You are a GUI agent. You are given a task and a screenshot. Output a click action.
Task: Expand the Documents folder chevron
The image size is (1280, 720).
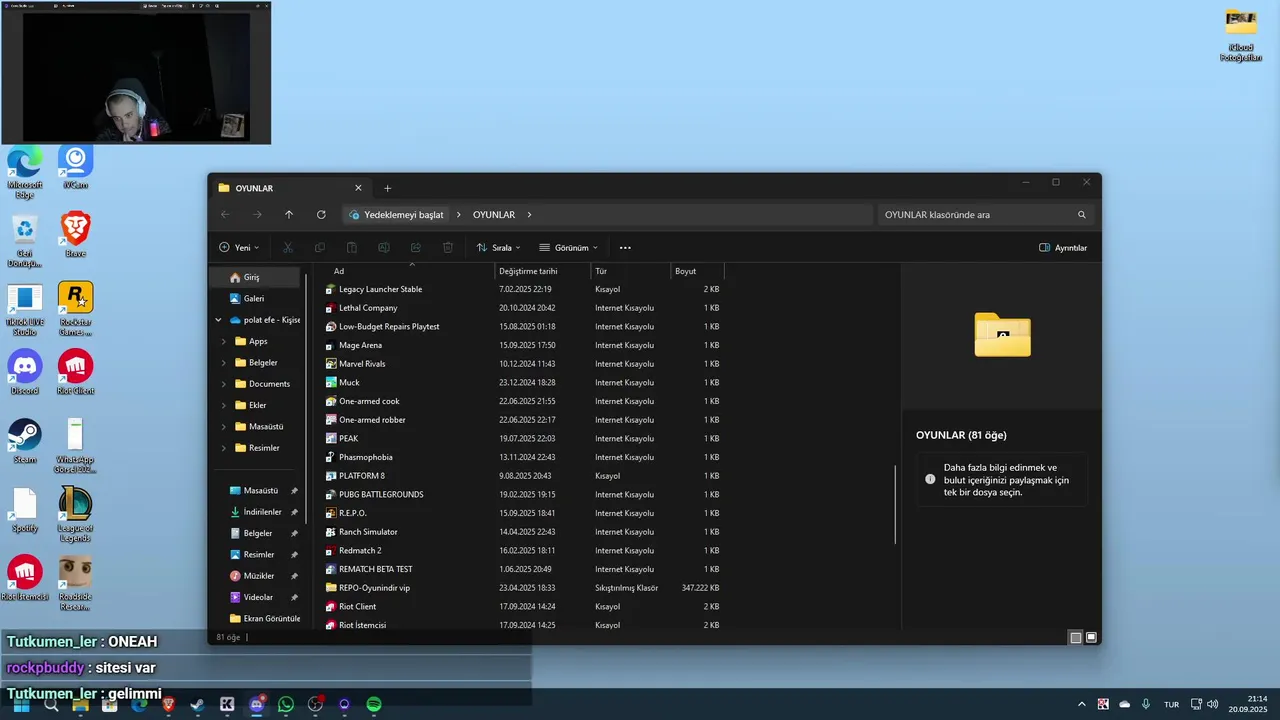coord(224,384)
